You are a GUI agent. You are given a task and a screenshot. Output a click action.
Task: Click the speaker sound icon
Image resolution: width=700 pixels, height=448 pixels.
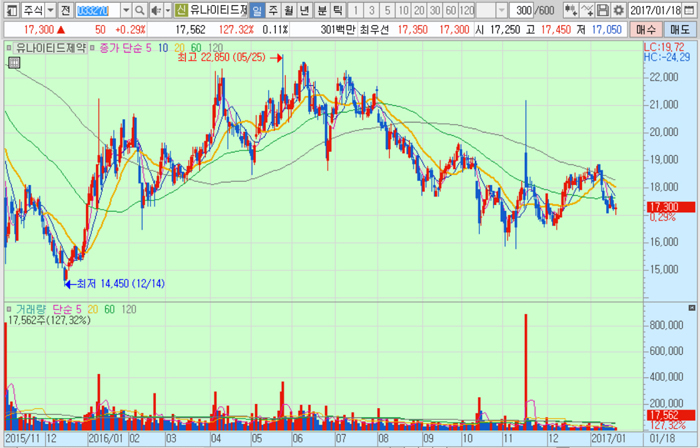pyautogui.click(x=158, y=10)
